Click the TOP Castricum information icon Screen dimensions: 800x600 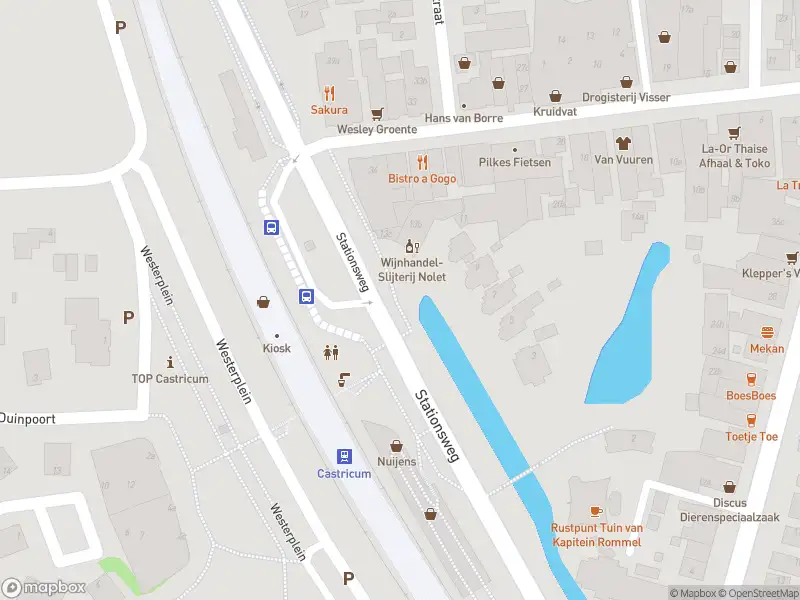point(170,362)
